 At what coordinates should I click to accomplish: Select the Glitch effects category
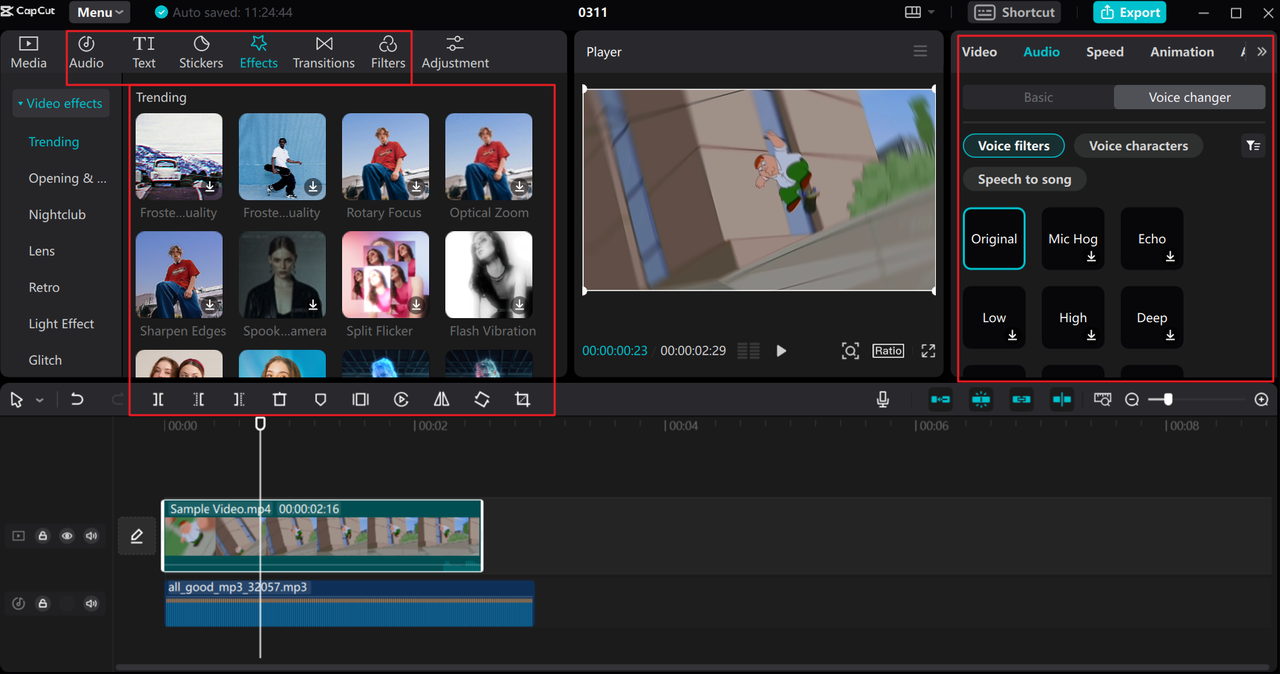tap(45, 360)
